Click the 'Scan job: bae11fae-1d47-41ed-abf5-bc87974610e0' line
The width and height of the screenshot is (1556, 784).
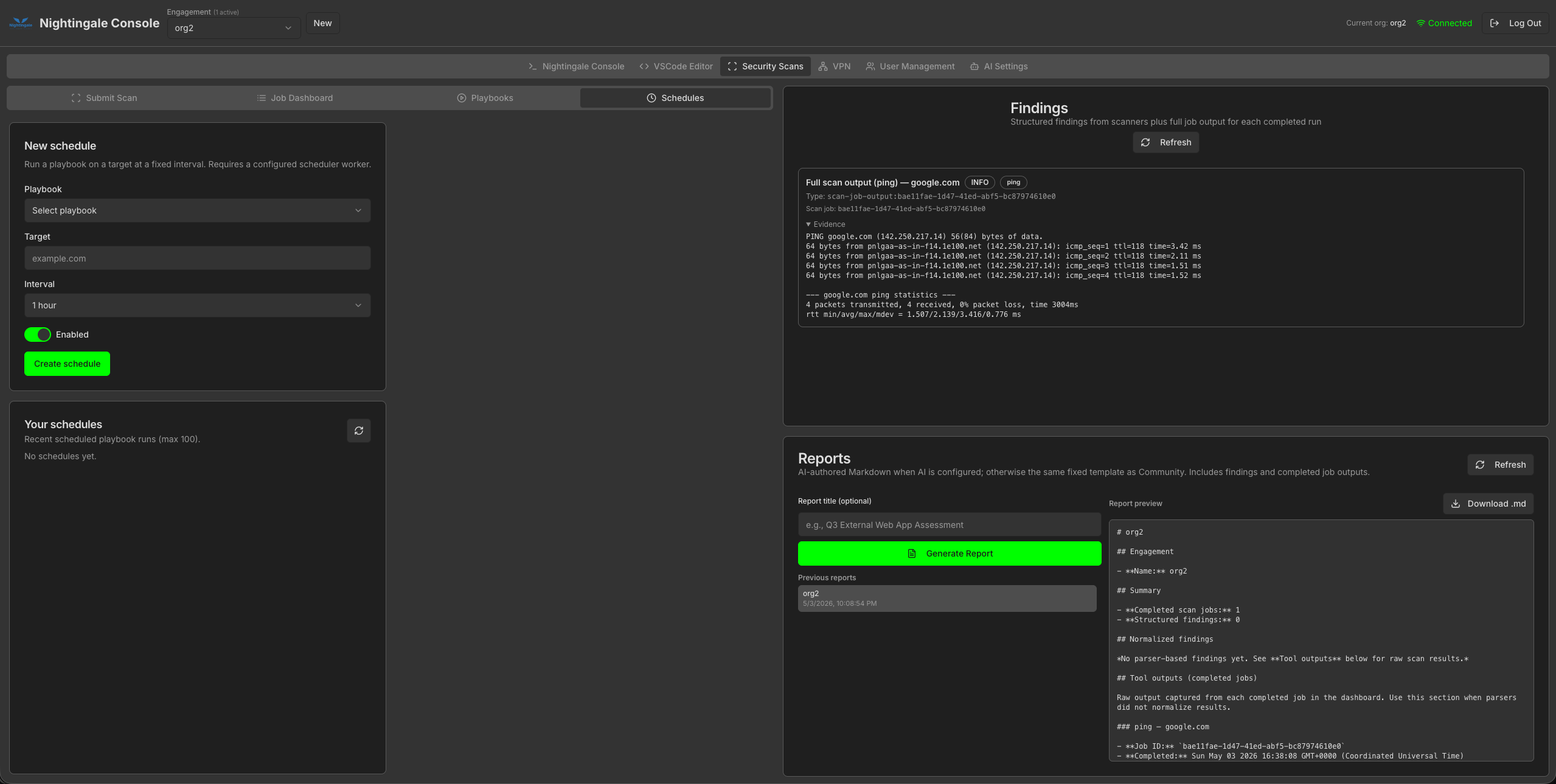coord(895,209)
